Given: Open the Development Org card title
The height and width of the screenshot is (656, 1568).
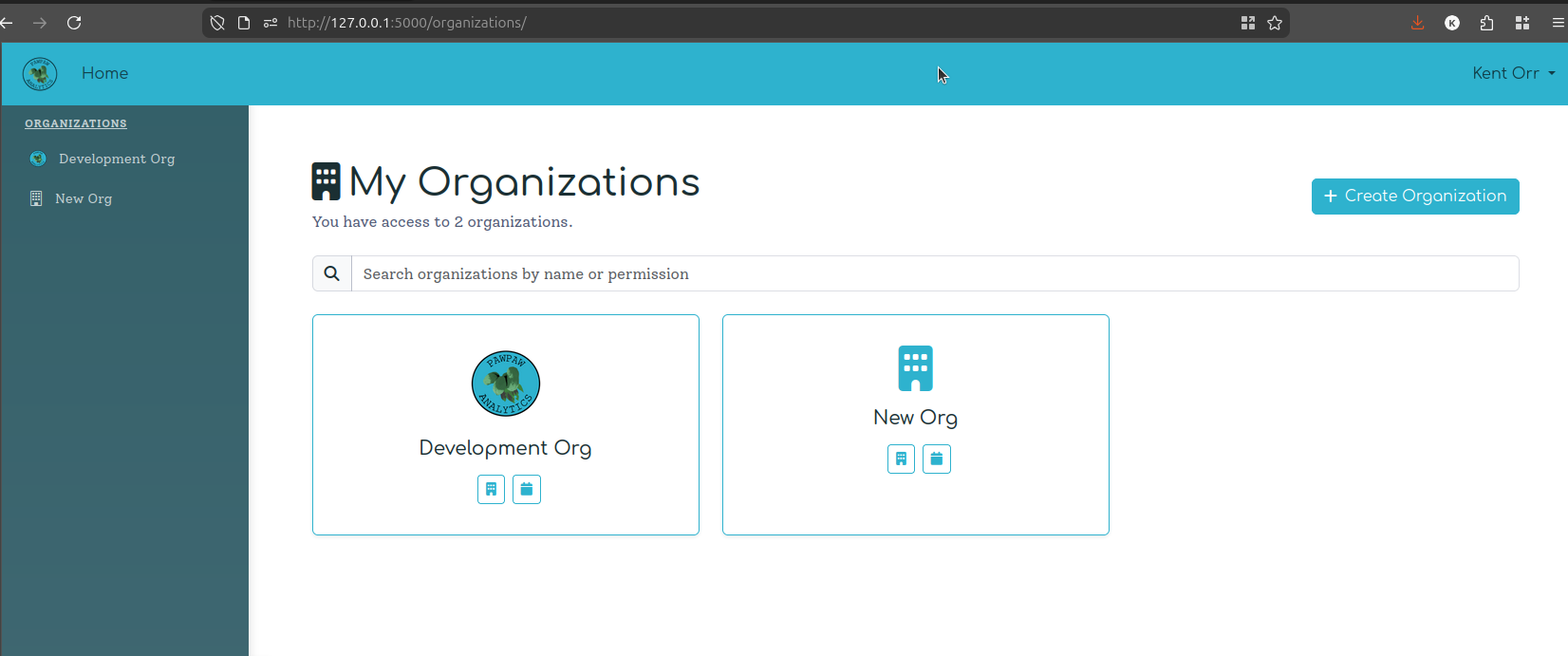Looking at the screenshot, I should point(506,448).
